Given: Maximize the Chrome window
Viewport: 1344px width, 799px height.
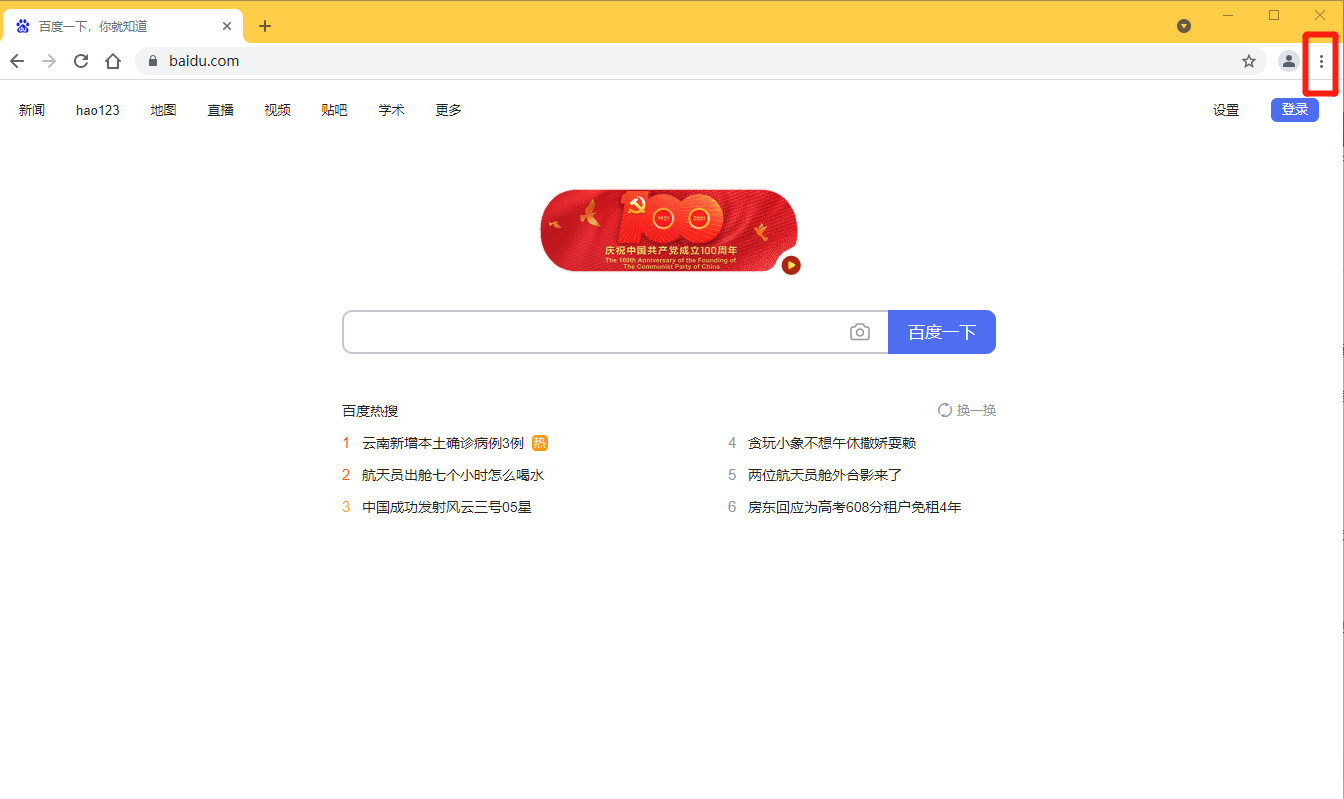Looking at the screenshot, I should (1274, 15).
